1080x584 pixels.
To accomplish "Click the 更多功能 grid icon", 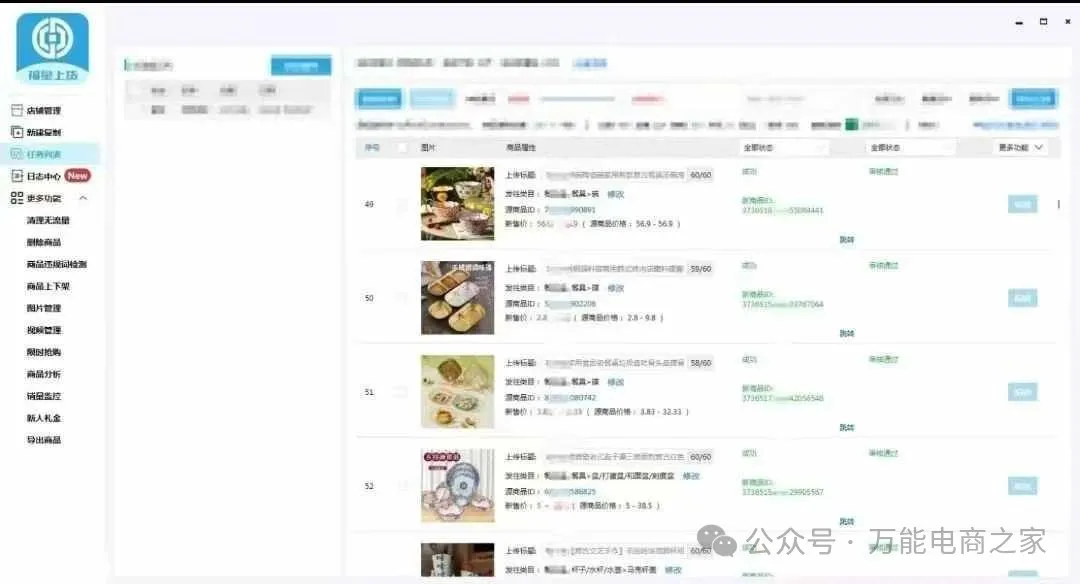I will click(x=16, y=198).
